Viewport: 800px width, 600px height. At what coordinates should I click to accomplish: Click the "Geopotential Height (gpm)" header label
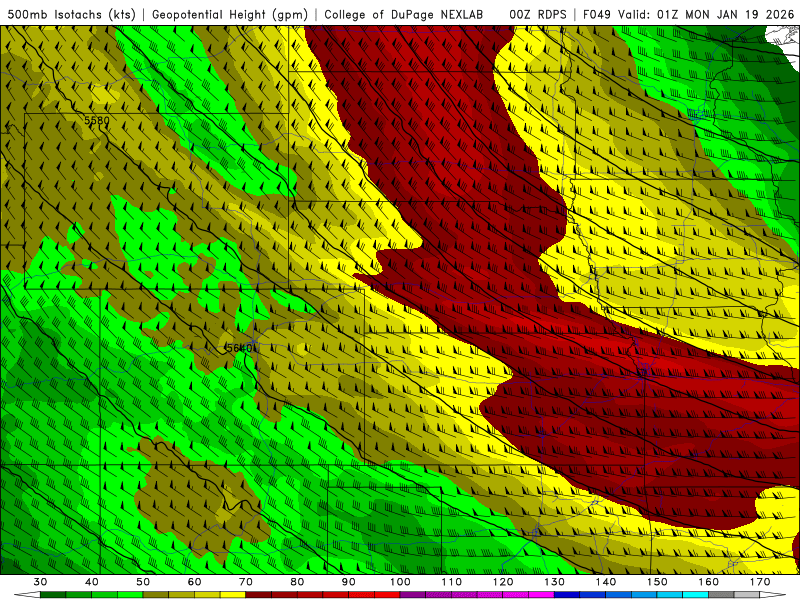230,14
